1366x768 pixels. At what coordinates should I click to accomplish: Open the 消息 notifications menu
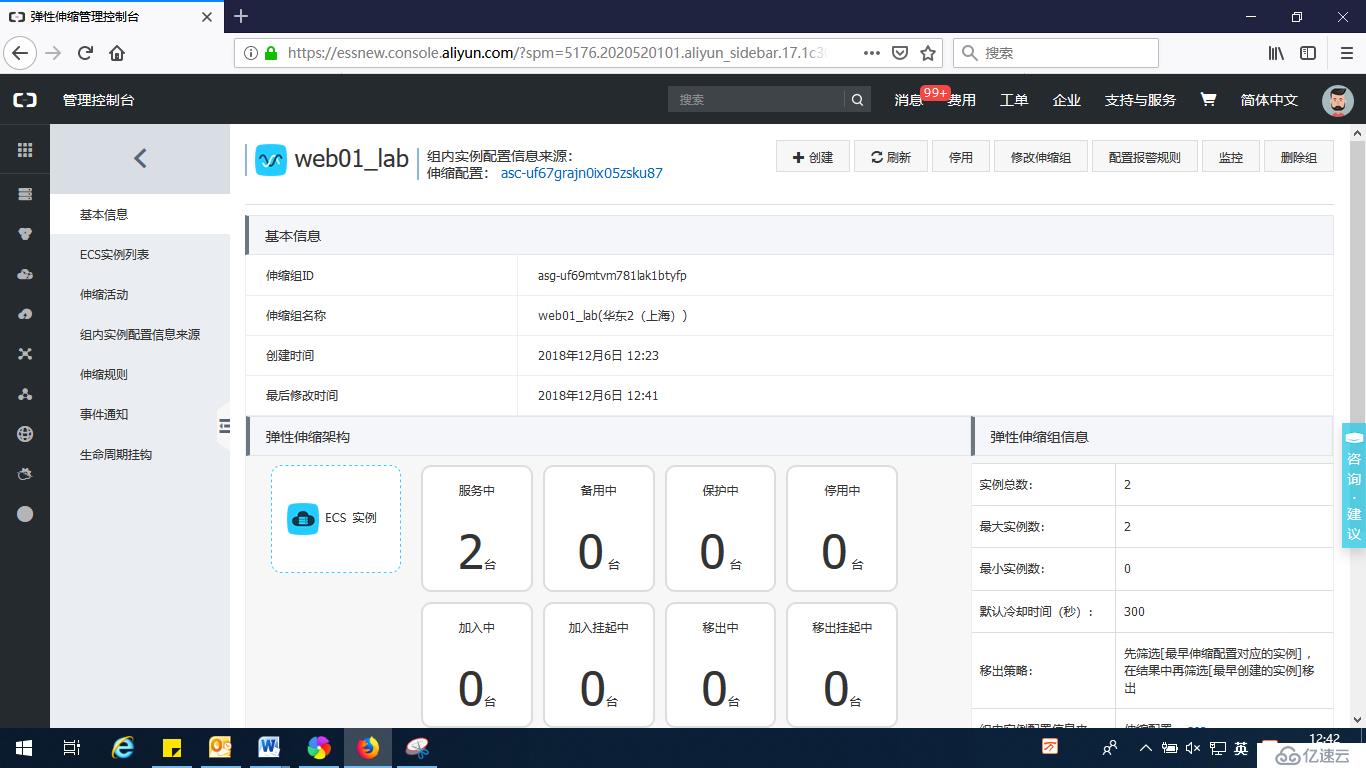point(909,100)
